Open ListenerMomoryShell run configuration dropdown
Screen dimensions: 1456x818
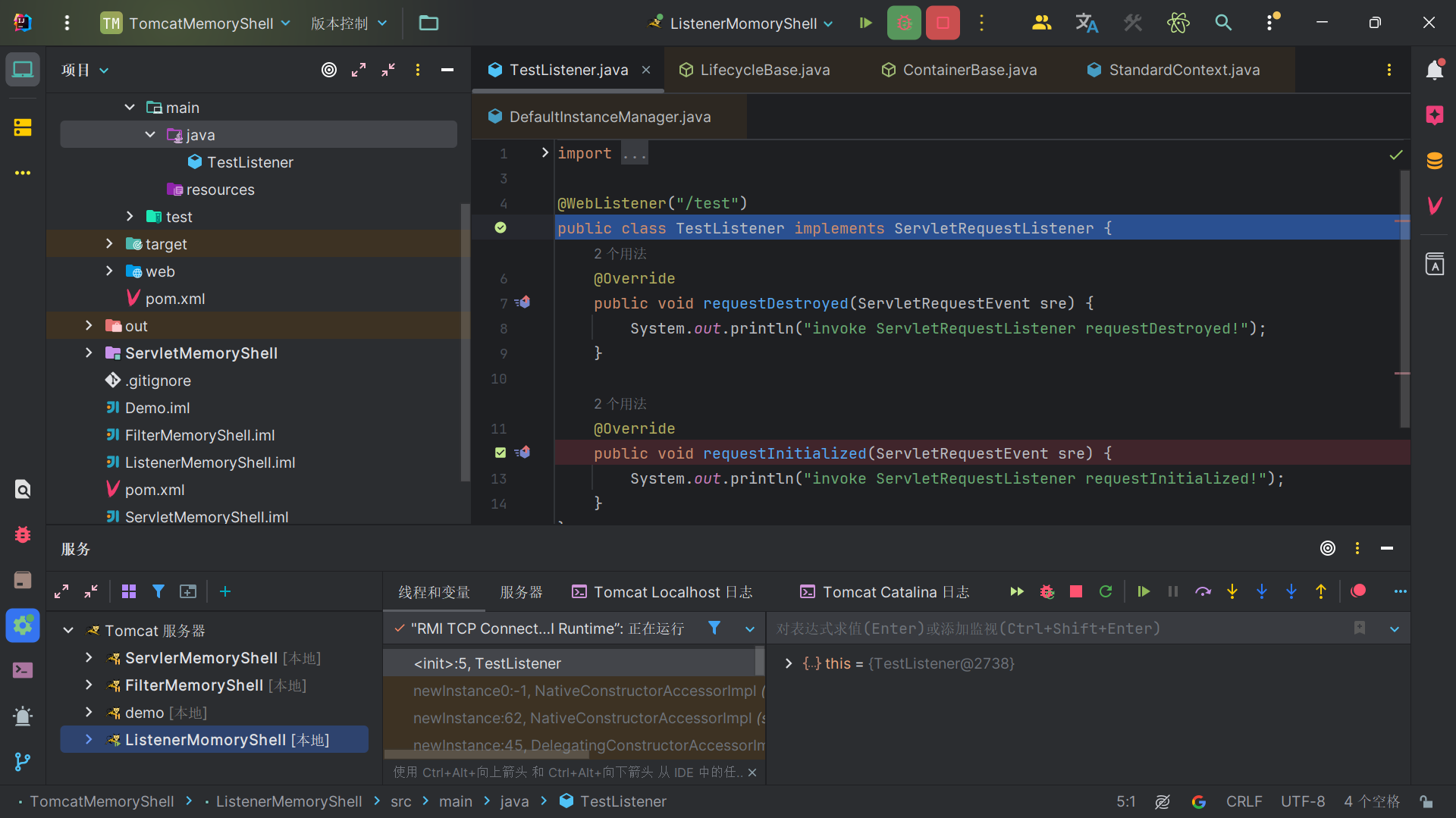point(741,23)
